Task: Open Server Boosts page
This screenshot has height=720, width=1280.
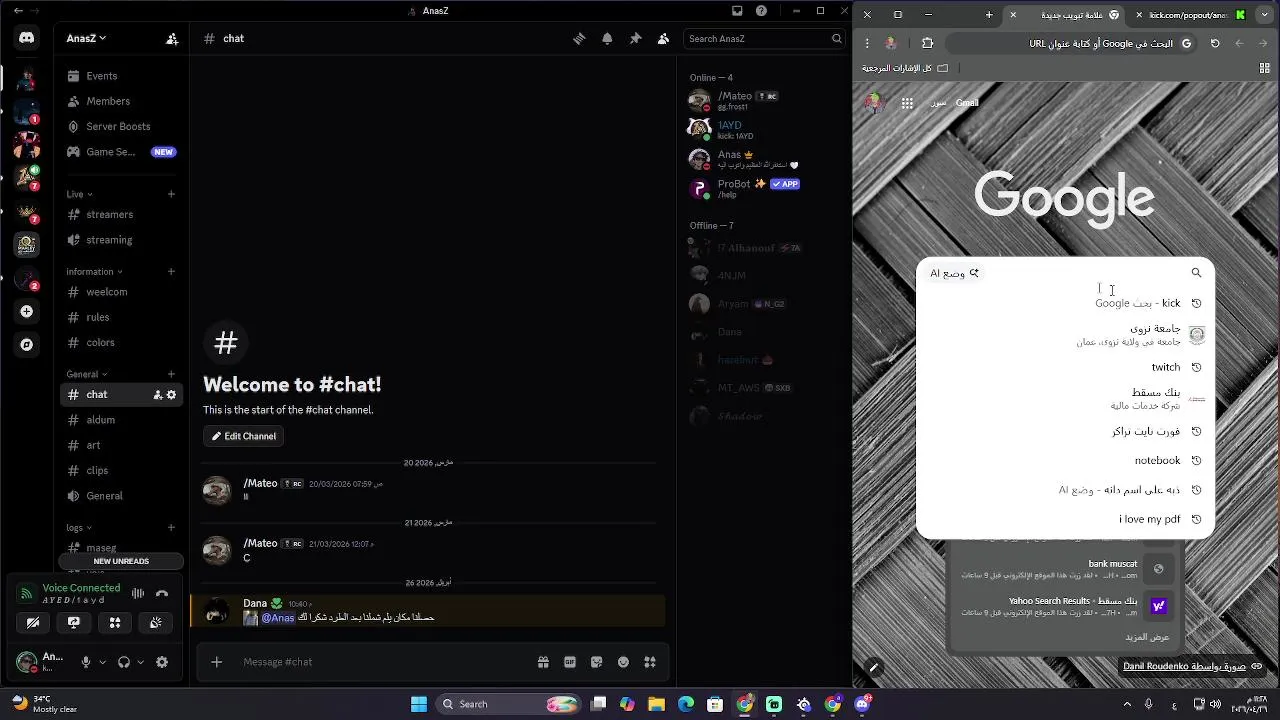Action: coord(122,126)
